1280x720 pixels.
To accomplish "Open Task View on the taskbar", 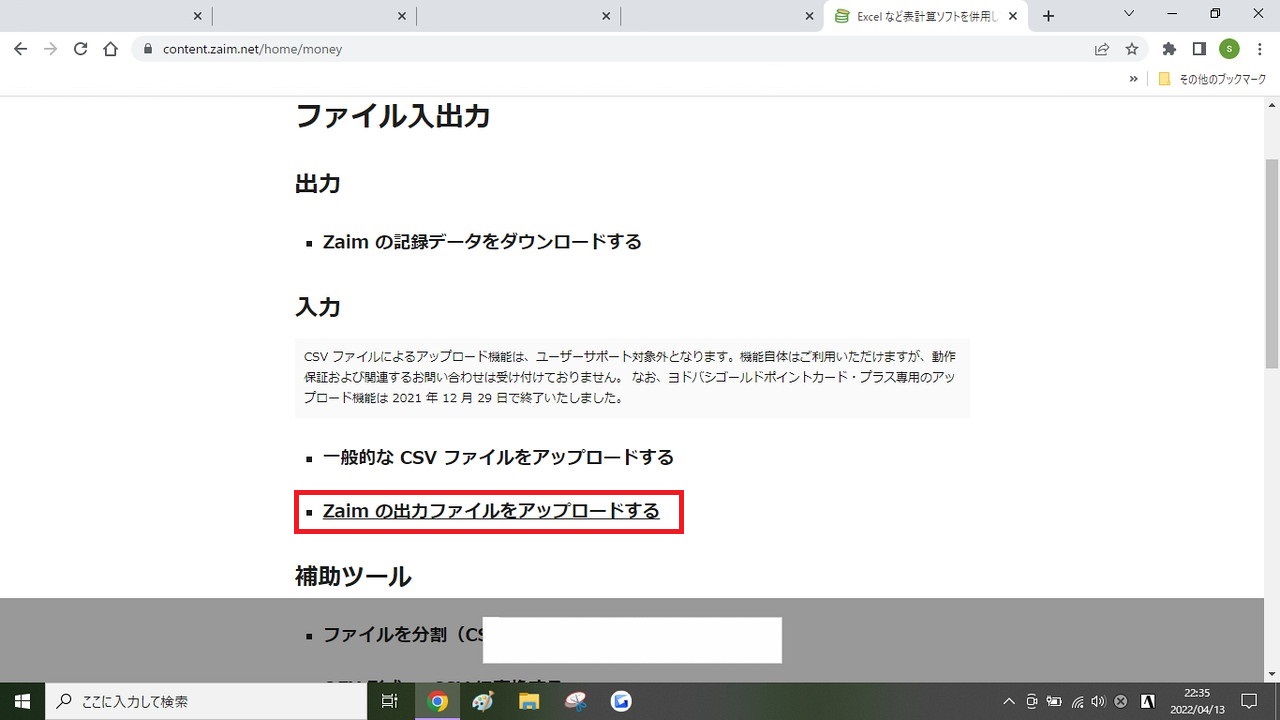I will pos(391,701).
